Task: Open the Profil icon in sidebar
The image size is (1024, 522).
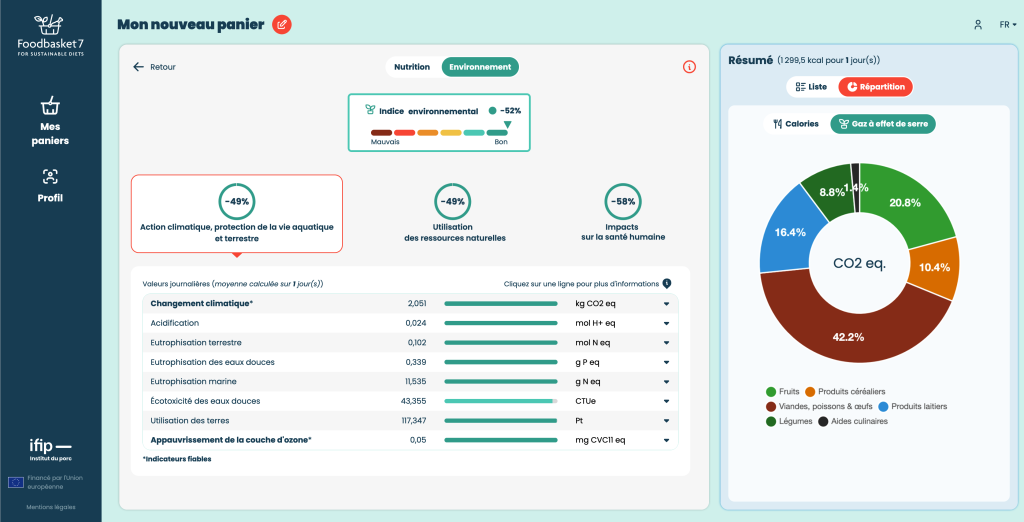Action: pyautogui.click(x=50, y=176)
